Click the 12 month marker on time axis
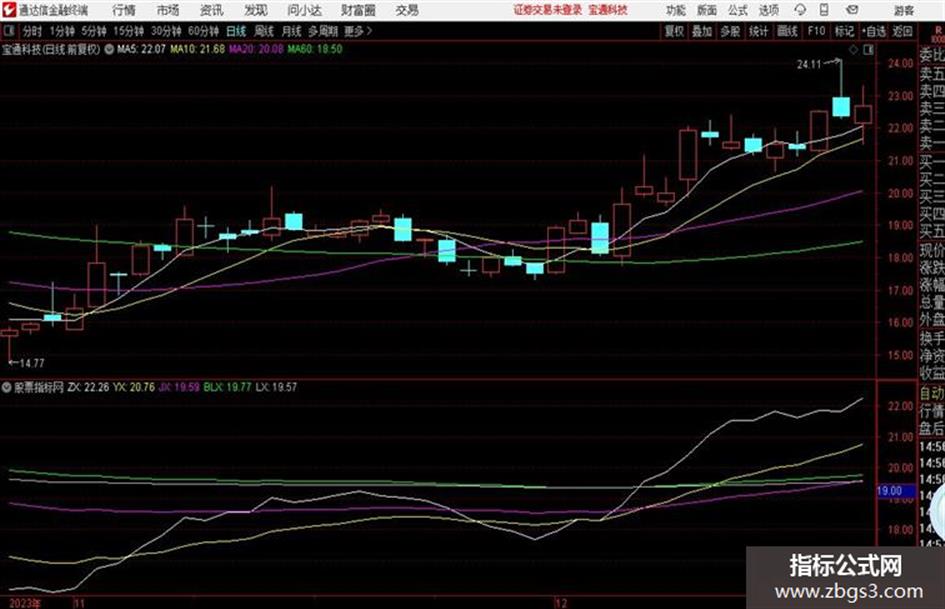 (x=561, y=603)
